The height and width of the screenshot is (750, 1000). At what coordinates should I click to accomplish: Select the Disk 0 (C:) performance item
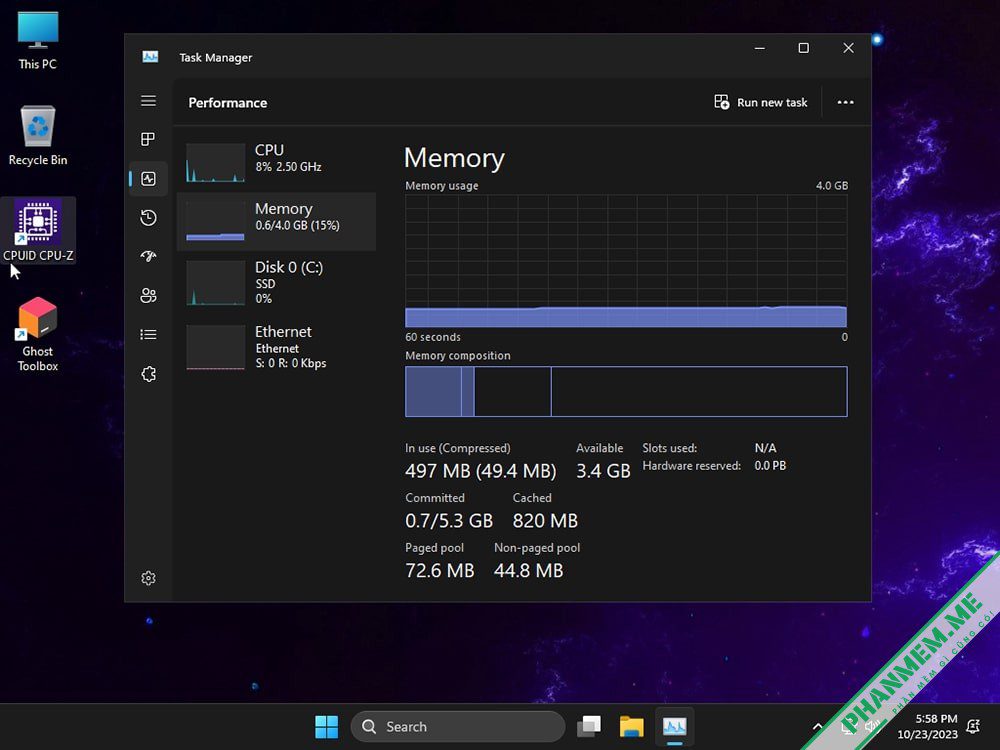(x=276, y=283)
